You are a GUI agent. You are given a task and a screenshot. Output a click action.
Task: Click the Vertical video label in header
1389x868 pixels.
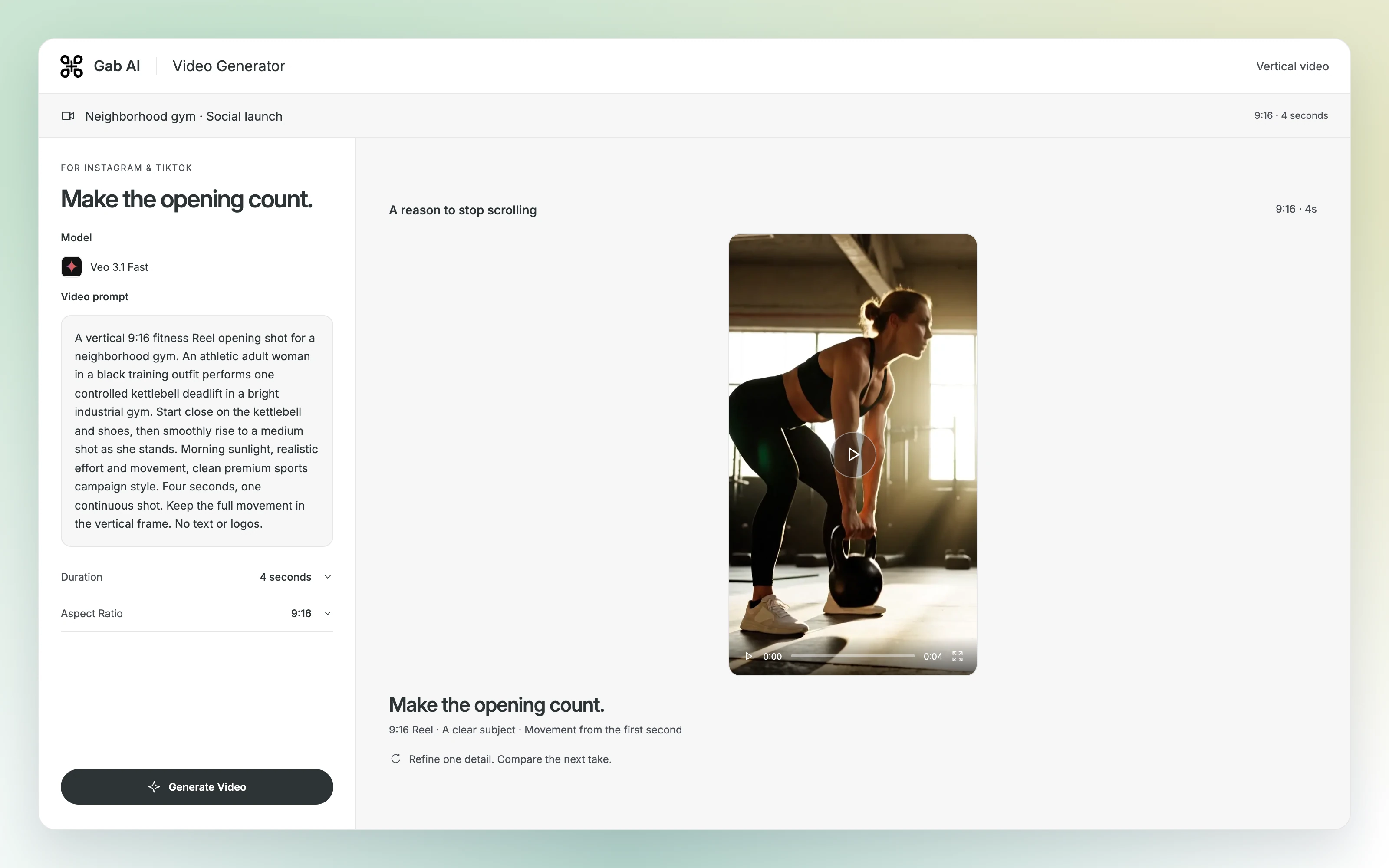tap(1292, 66)
